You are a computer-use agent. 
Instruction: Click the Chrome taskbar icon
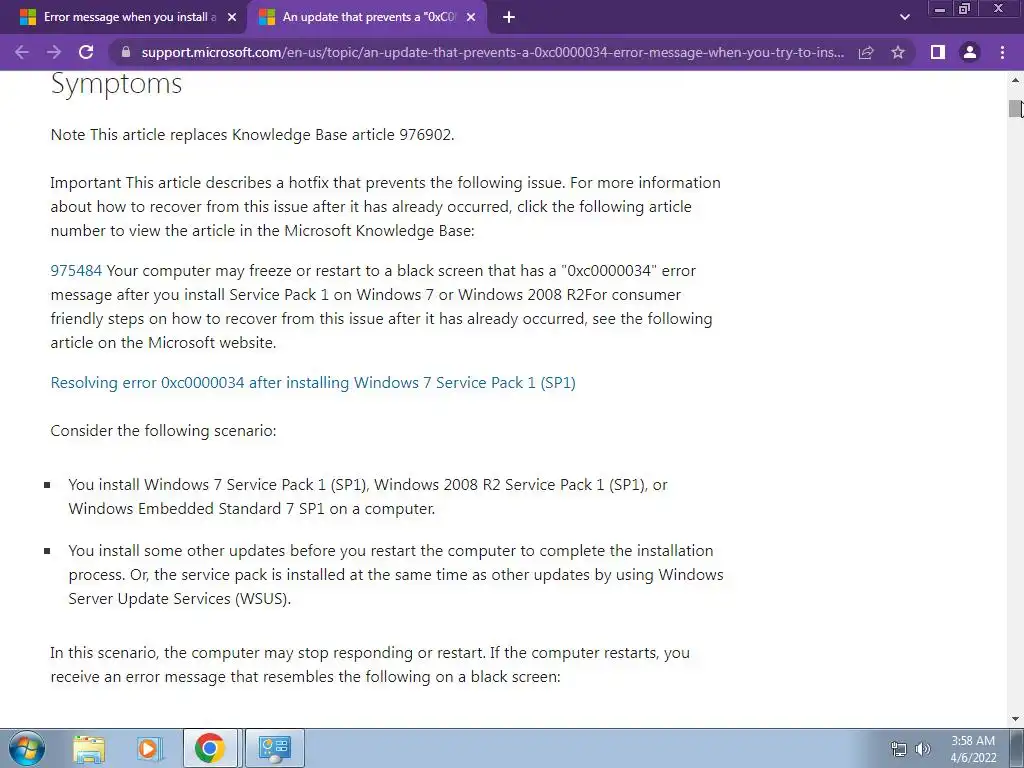(210, 748)
